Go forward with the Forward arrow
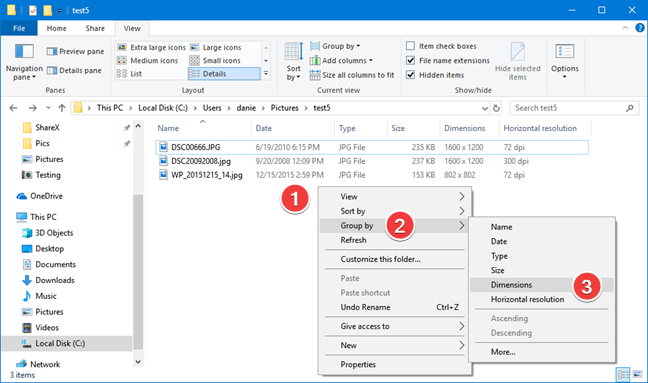This screenshot has height=383, width=648. point(32,108)
